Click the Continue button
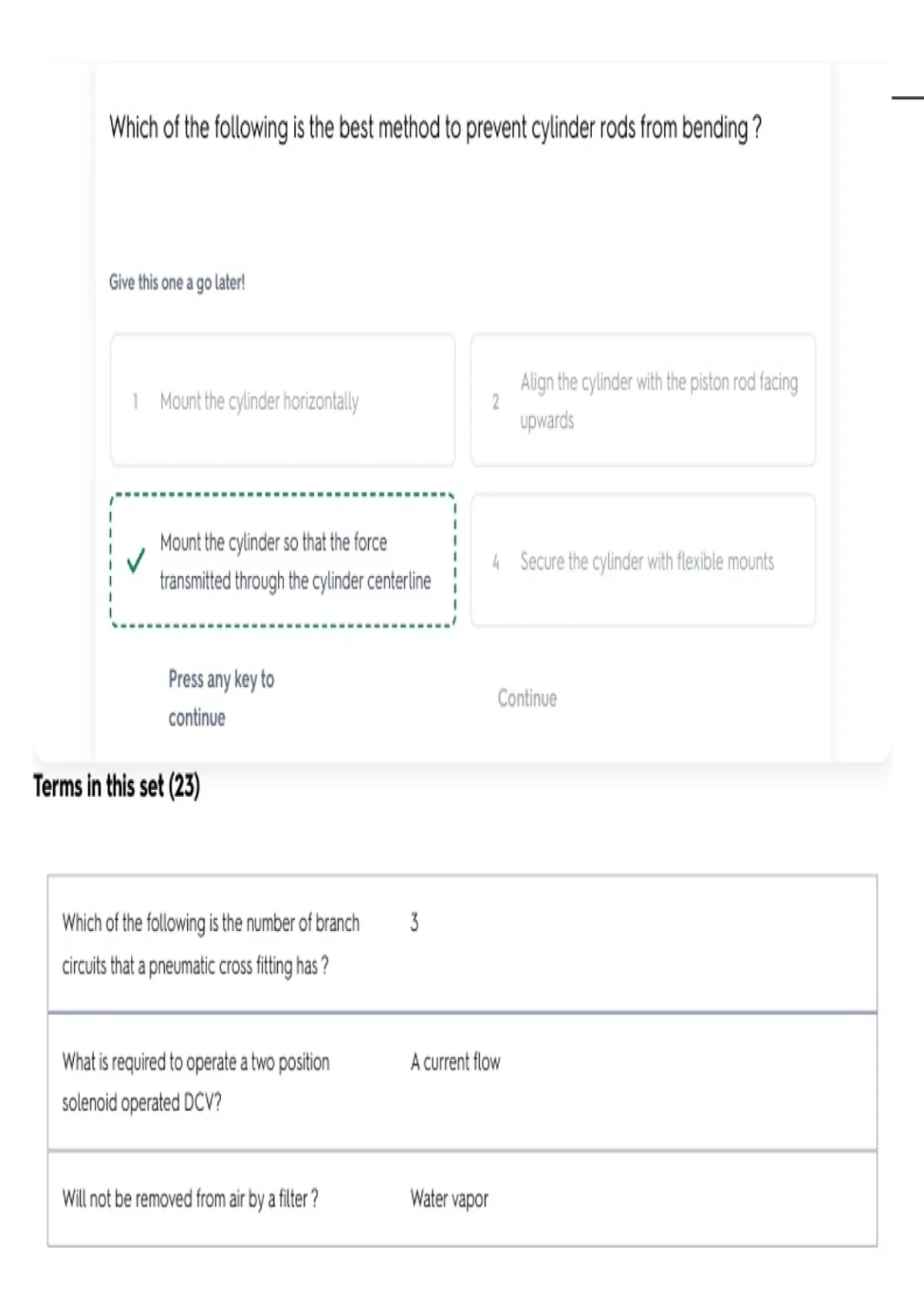This screenshot has height=1309, width=924. coord(527,698)
